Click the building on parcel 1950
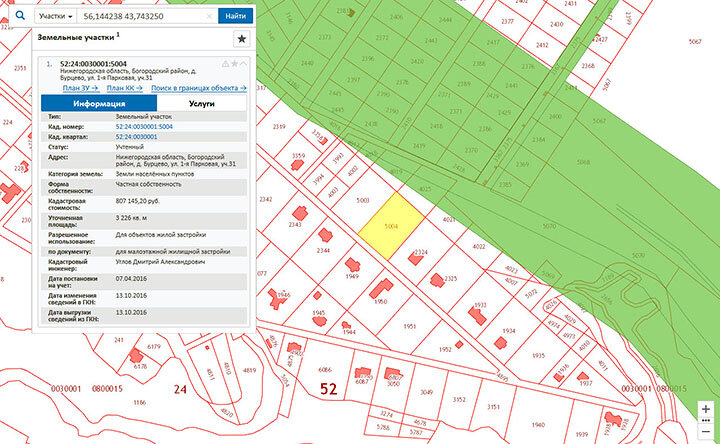 pos(381,289)
